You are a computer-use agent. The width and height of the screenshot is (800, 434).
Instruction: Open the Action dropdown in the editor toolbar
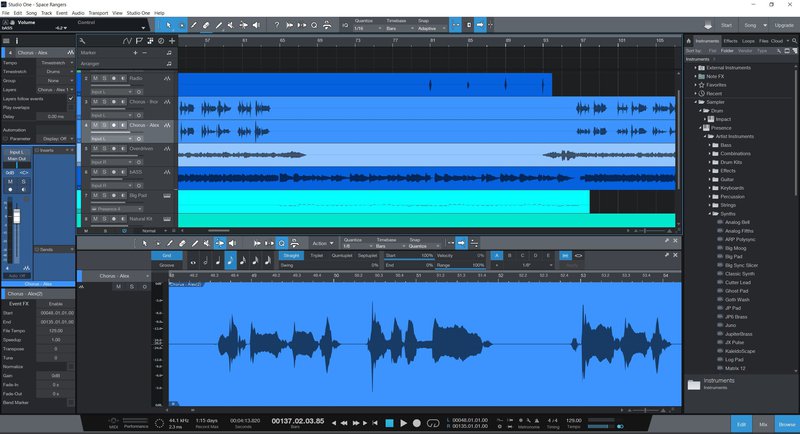tap(322, 243)
